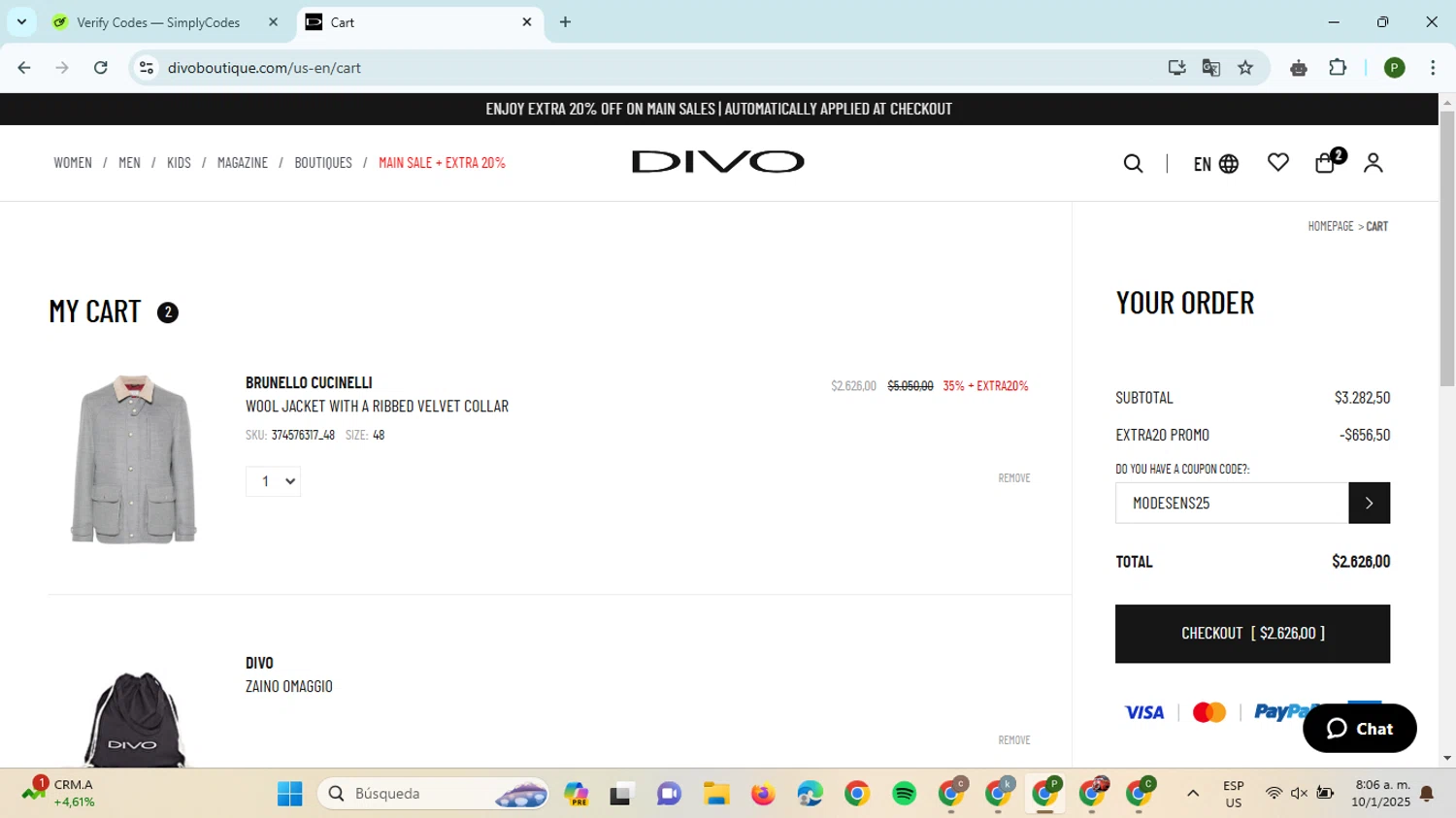Remove the Zaino Omaggio item

(x=1014, y=739)
